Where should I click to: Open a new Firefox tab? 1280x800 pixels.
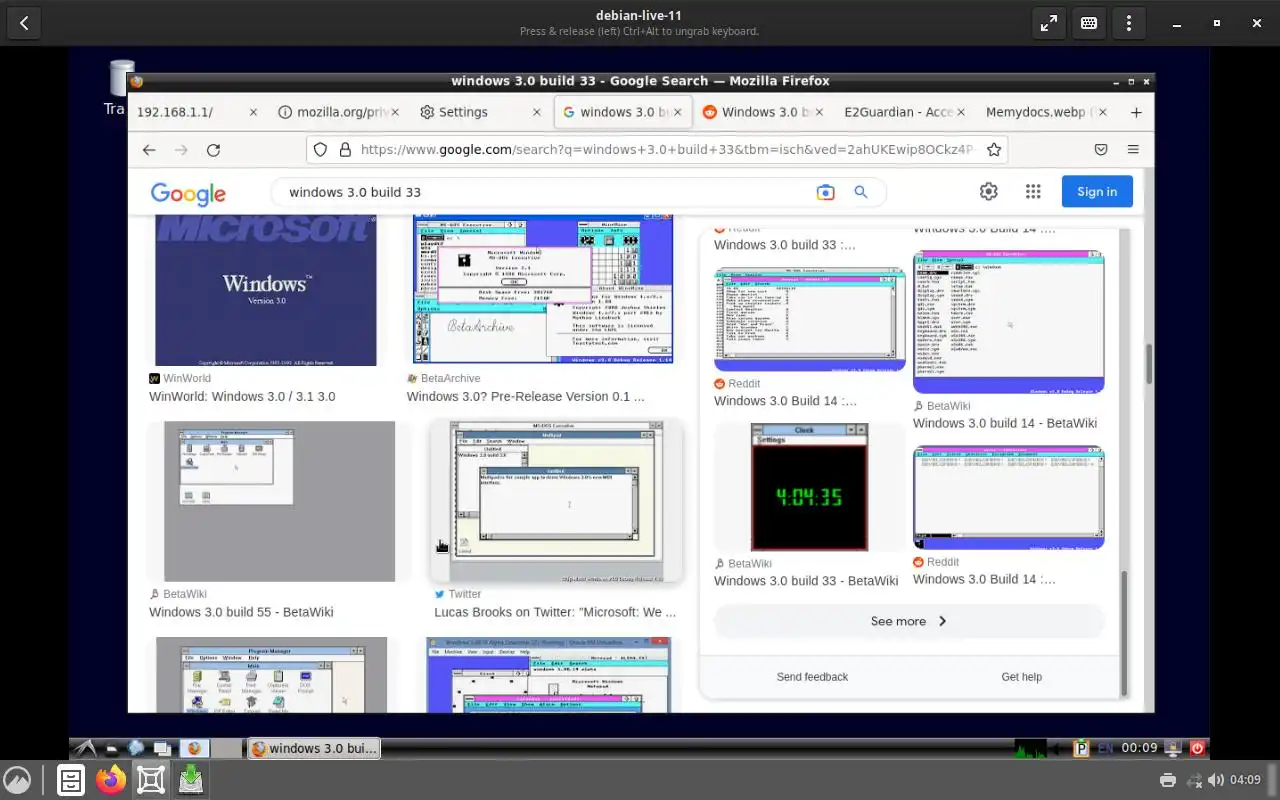tap(1136, 112)
